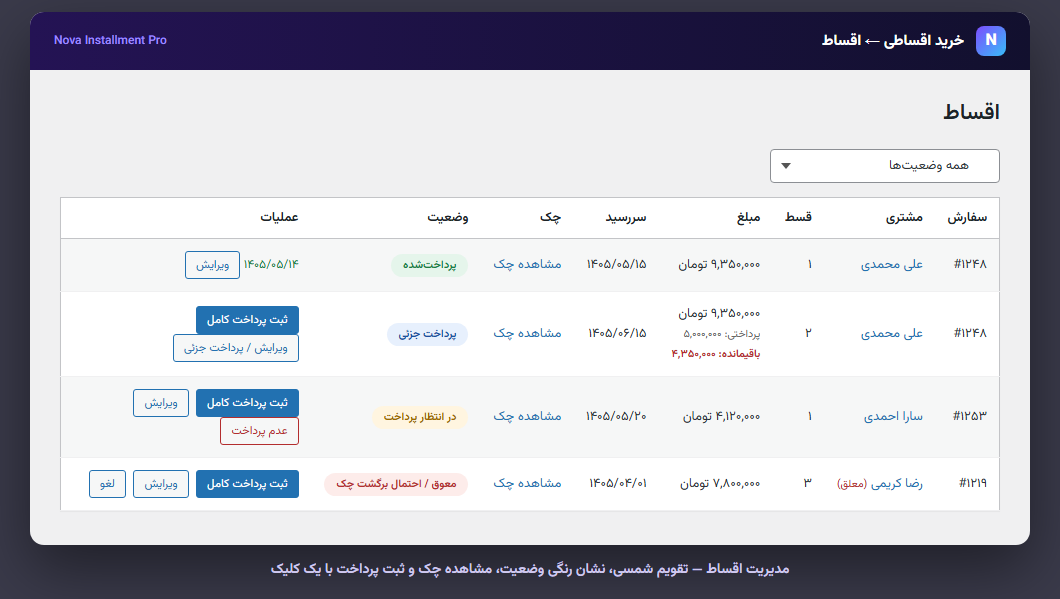Click due date ۱۴۰۵/۰۵/۲۰
The image size is (1060, 599).
pos(616,416)
